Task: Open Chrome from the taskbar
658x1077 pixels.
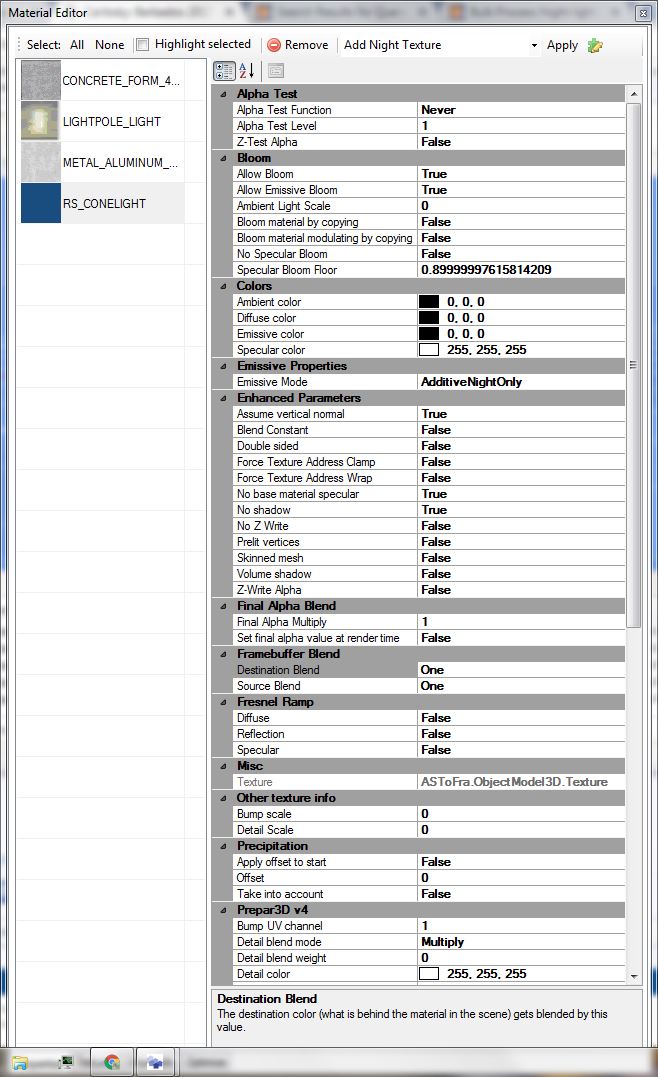Action: 112,1062
